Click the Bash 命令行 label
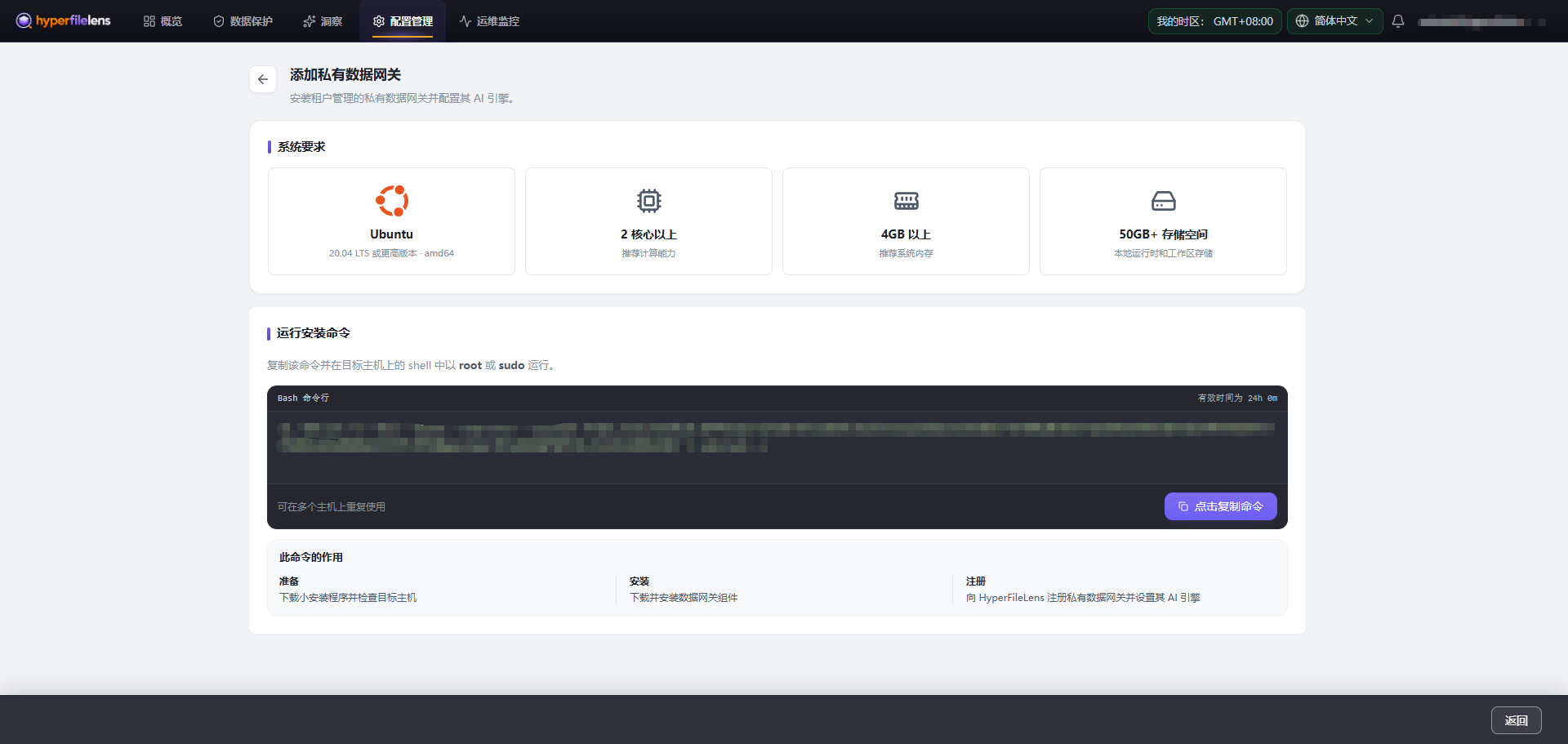 coord(303,399)
